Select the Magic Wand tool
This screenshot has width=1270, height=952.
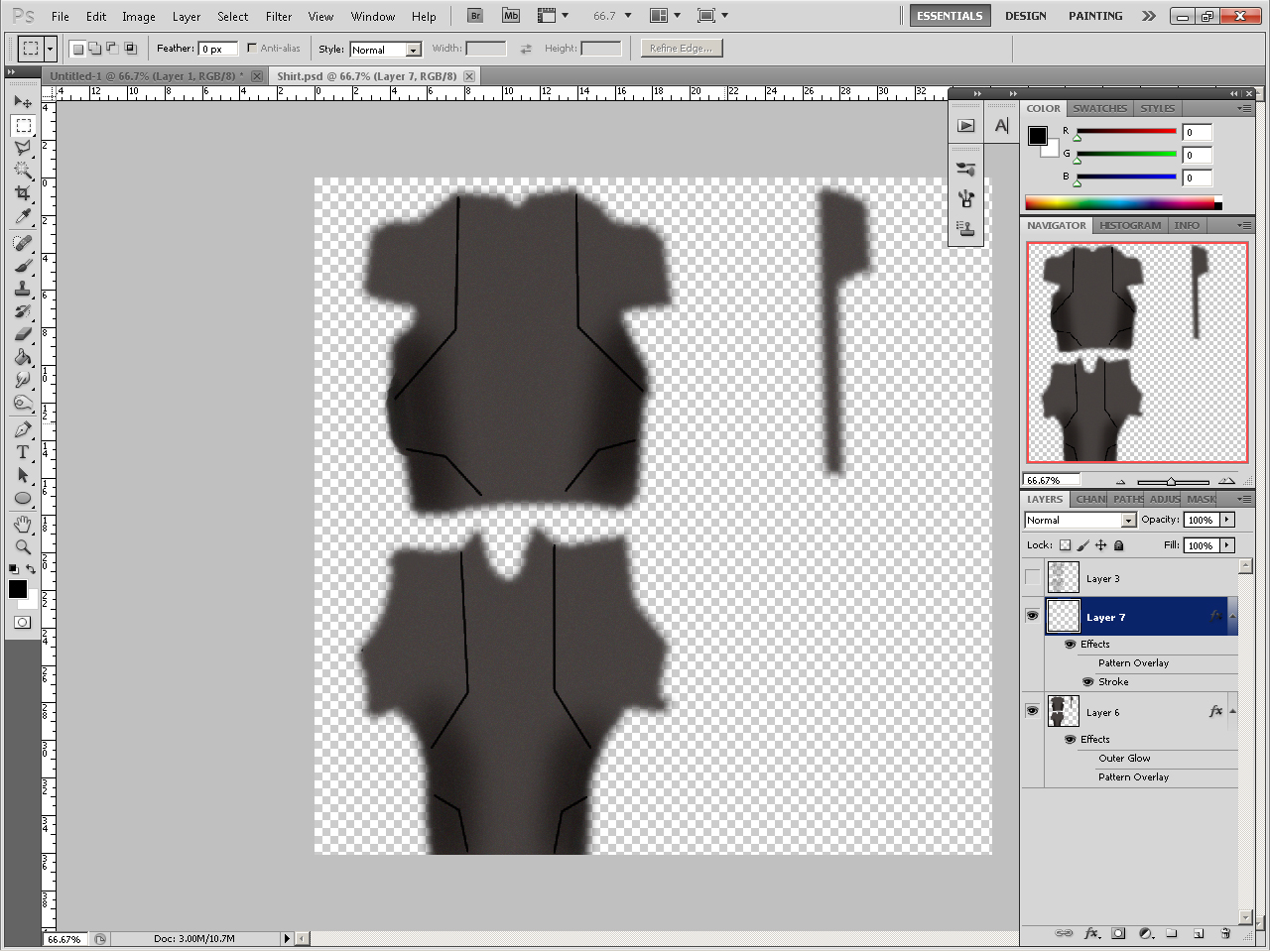pyautogui.click(x=23, y=171)
